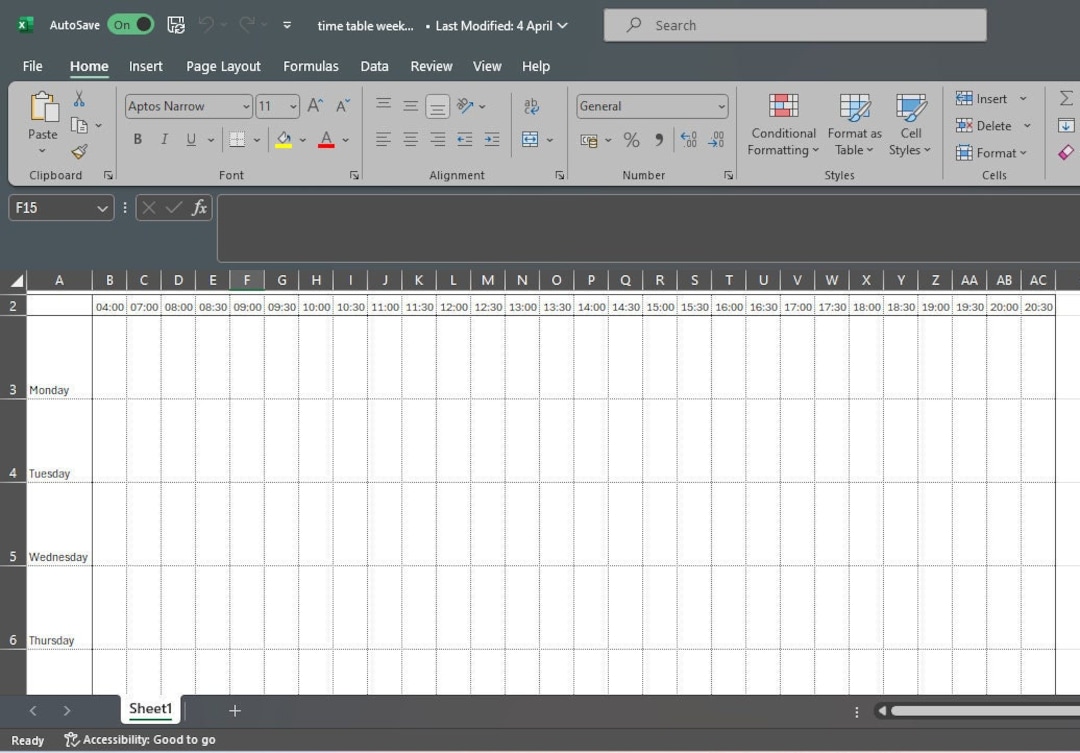This screenshot has height=753, width=1080.
Task: Open the Fill Color dropdown arrow
Action: 303,139
